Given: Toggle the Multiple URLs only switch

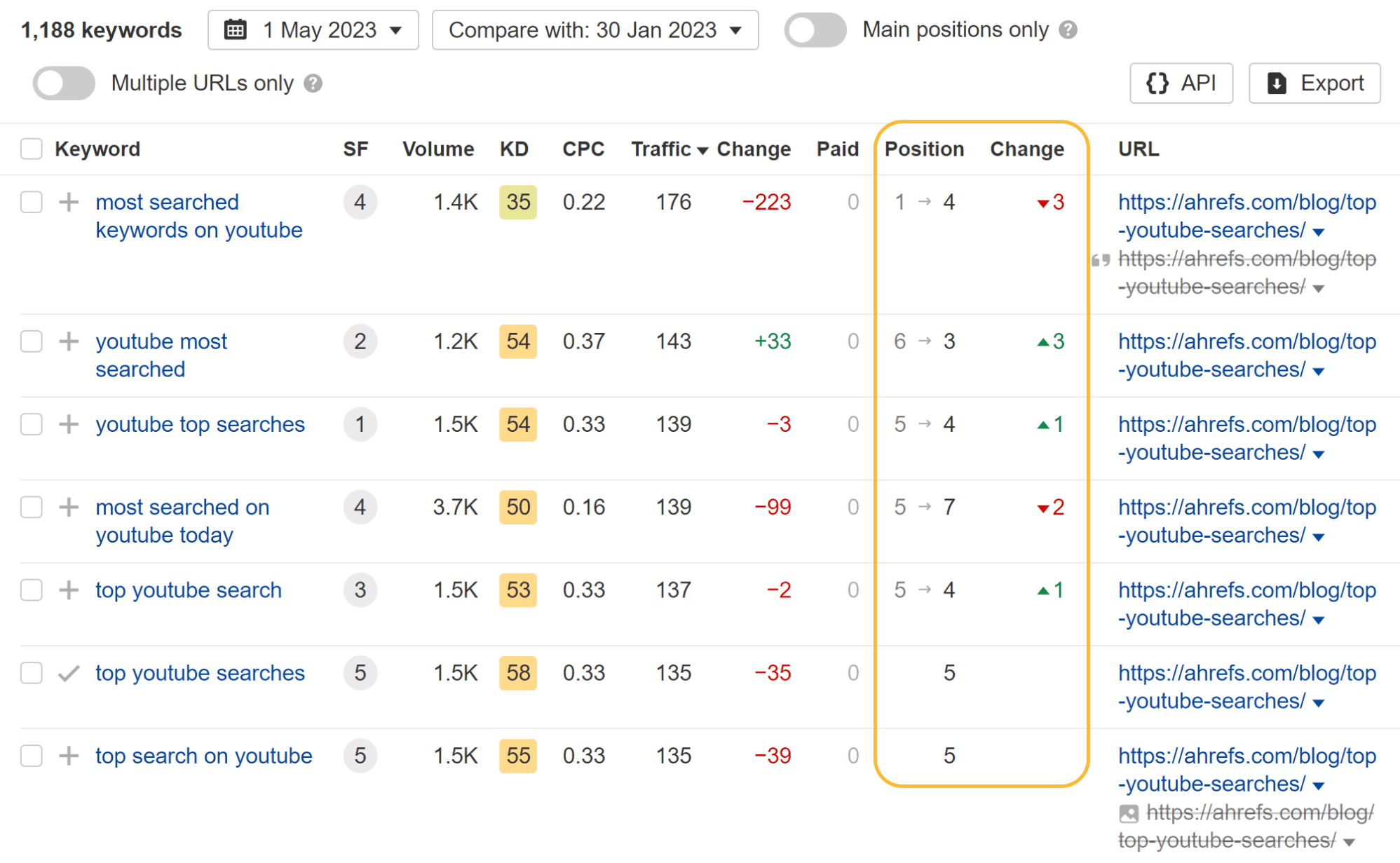Looking at the screenshot, I should pyautogui.click(x=62, y=84).
